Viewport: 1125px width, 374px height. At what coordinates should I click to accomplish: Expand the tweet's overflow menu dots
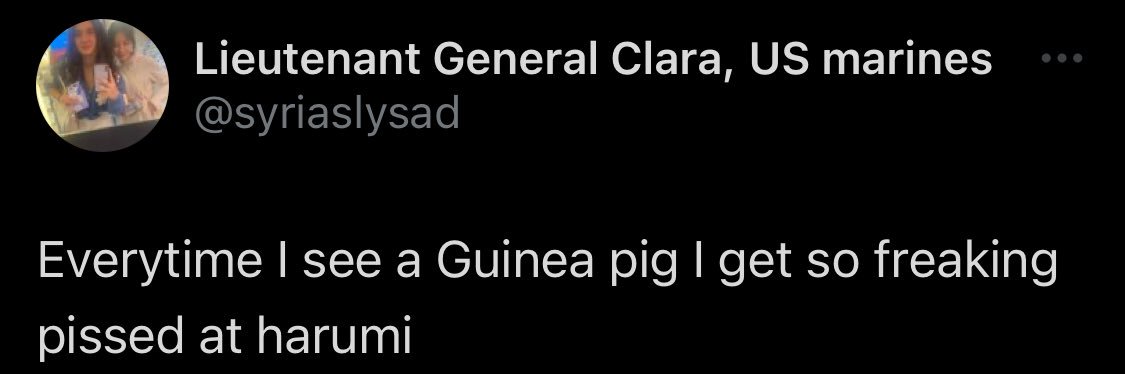point(1061,59)
